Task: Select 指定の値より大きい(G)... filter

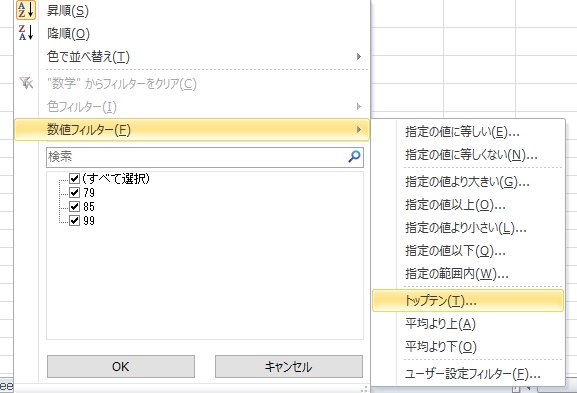Action: [x=468, y=182]
